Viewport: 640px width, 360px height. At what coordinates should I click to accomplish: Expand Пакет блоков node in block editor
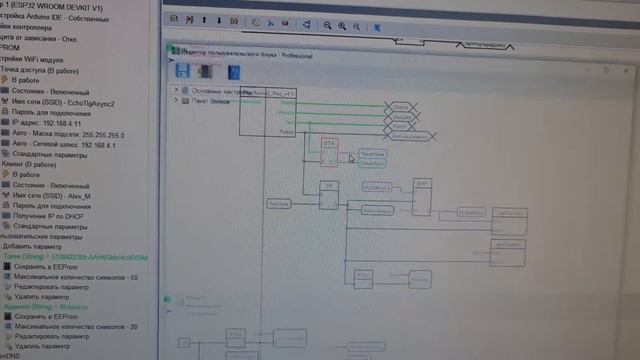[176, 100]
